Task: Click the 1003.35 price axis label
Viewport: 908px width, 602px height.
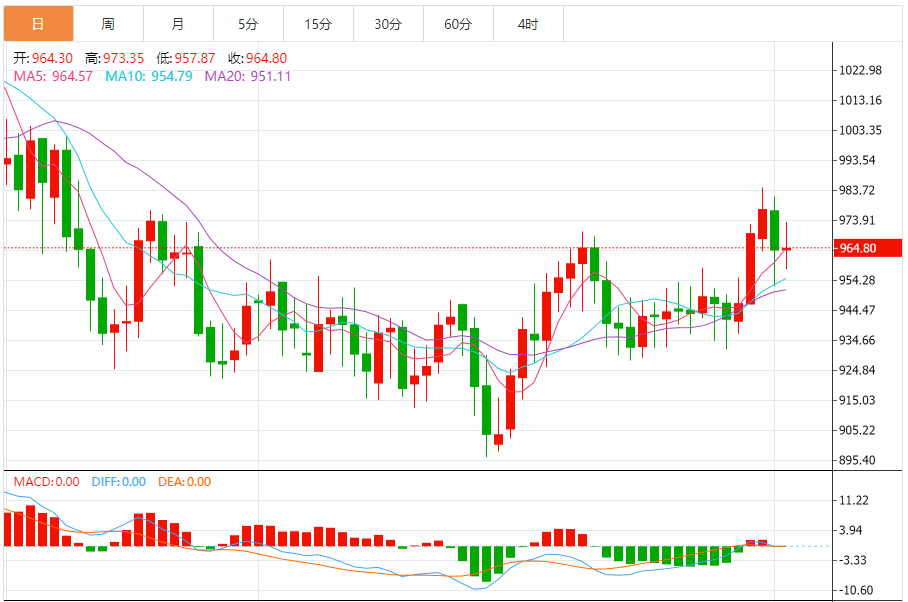Action: tap(861, 130)
